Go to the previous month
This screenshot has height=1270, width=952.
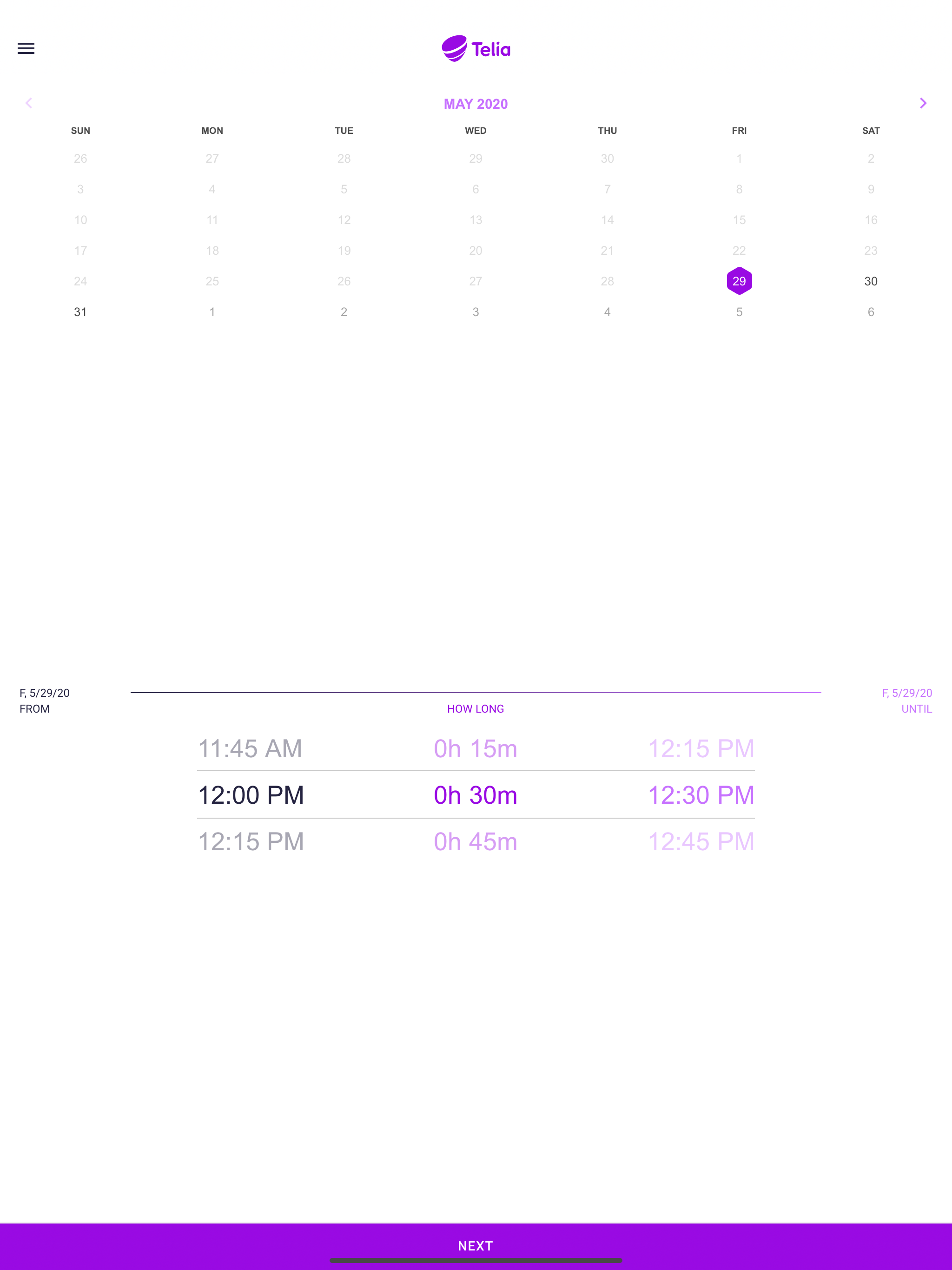(29, 103)
